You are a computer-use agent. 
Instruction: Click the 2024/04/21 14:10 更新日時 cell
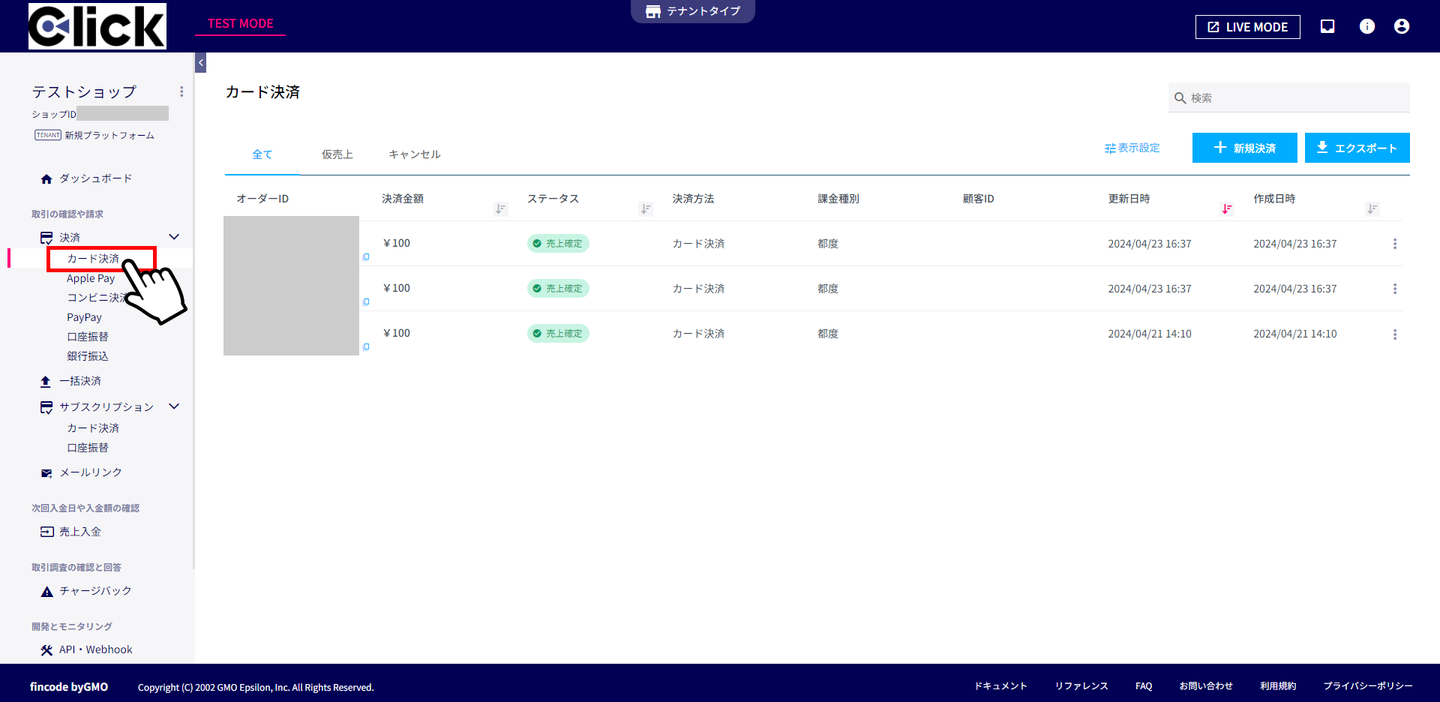coord(1149,334)
